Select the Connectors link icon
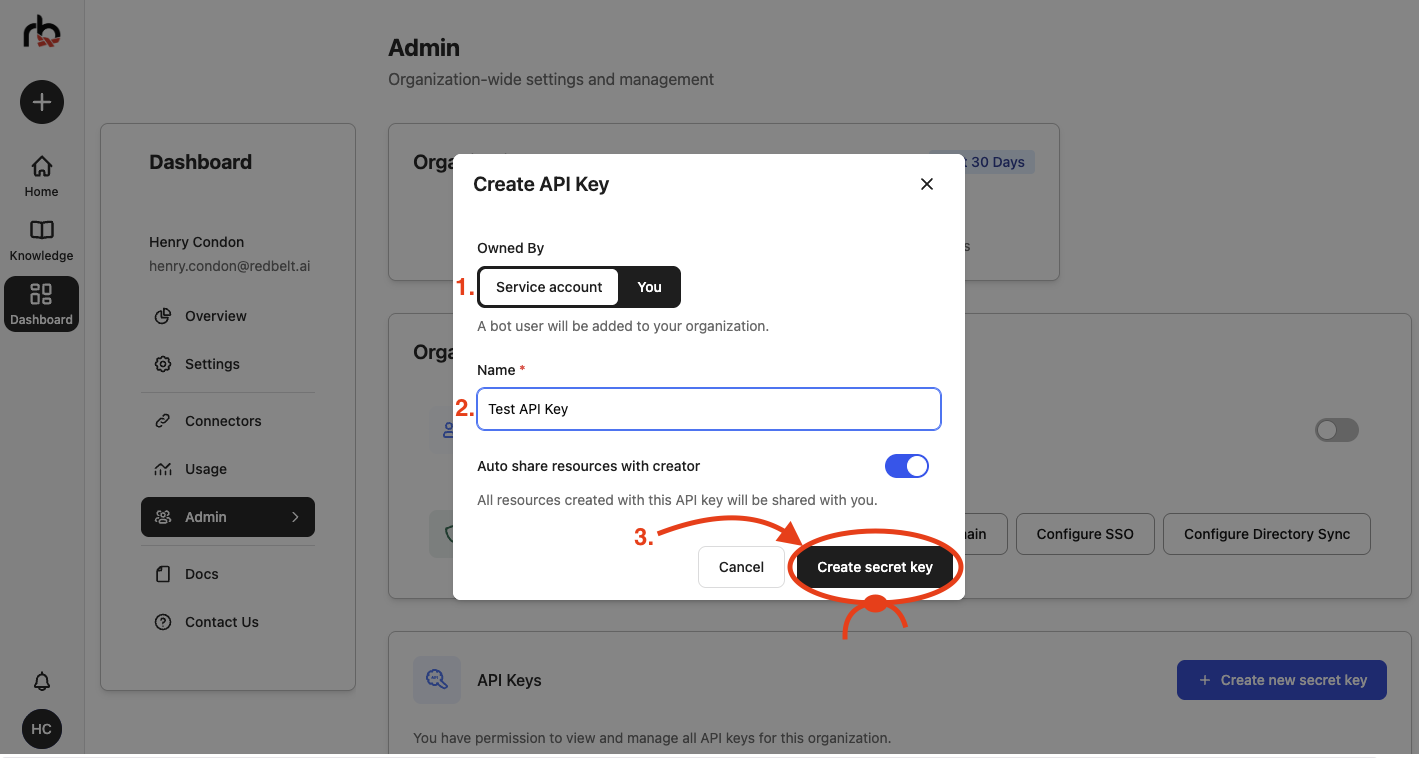1420x758 pixels. [x=163, y=420]
